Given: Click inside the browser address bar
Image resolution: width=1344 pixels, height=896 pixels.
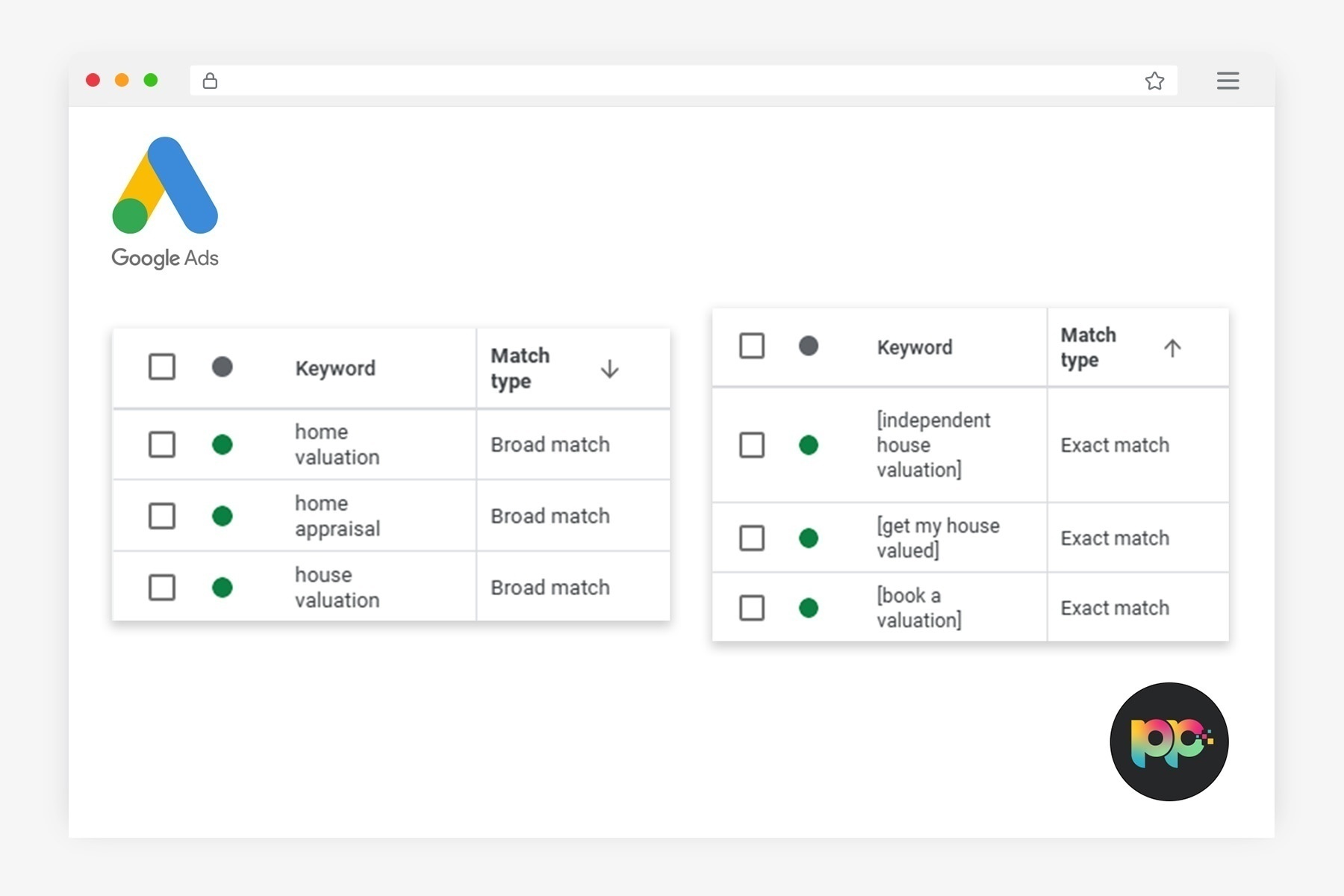Looking at the screenshot, I should pyautogui.click(x=672, y=81).
